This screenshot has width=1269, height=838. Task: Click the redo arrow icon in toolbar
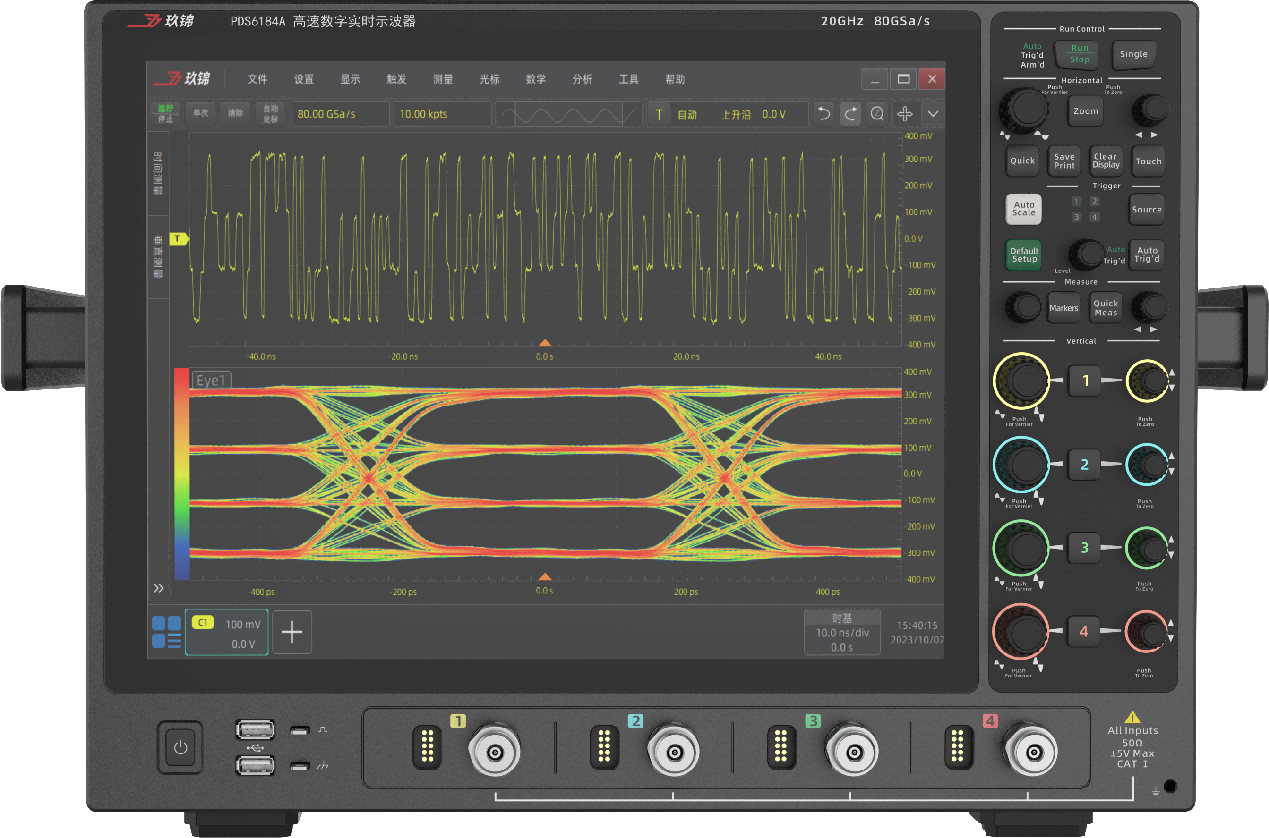(850, 114)
